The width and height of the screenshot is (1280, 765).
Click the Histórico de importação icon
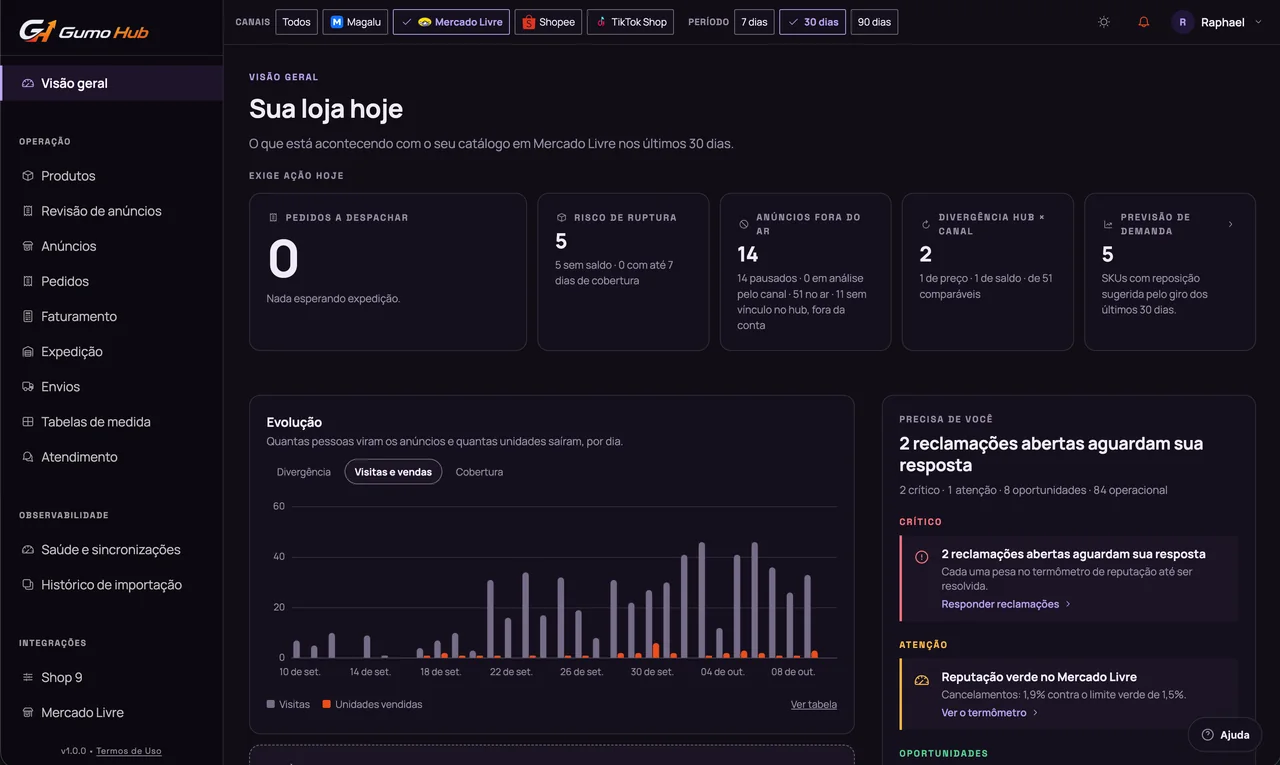[x=28, y=585]
